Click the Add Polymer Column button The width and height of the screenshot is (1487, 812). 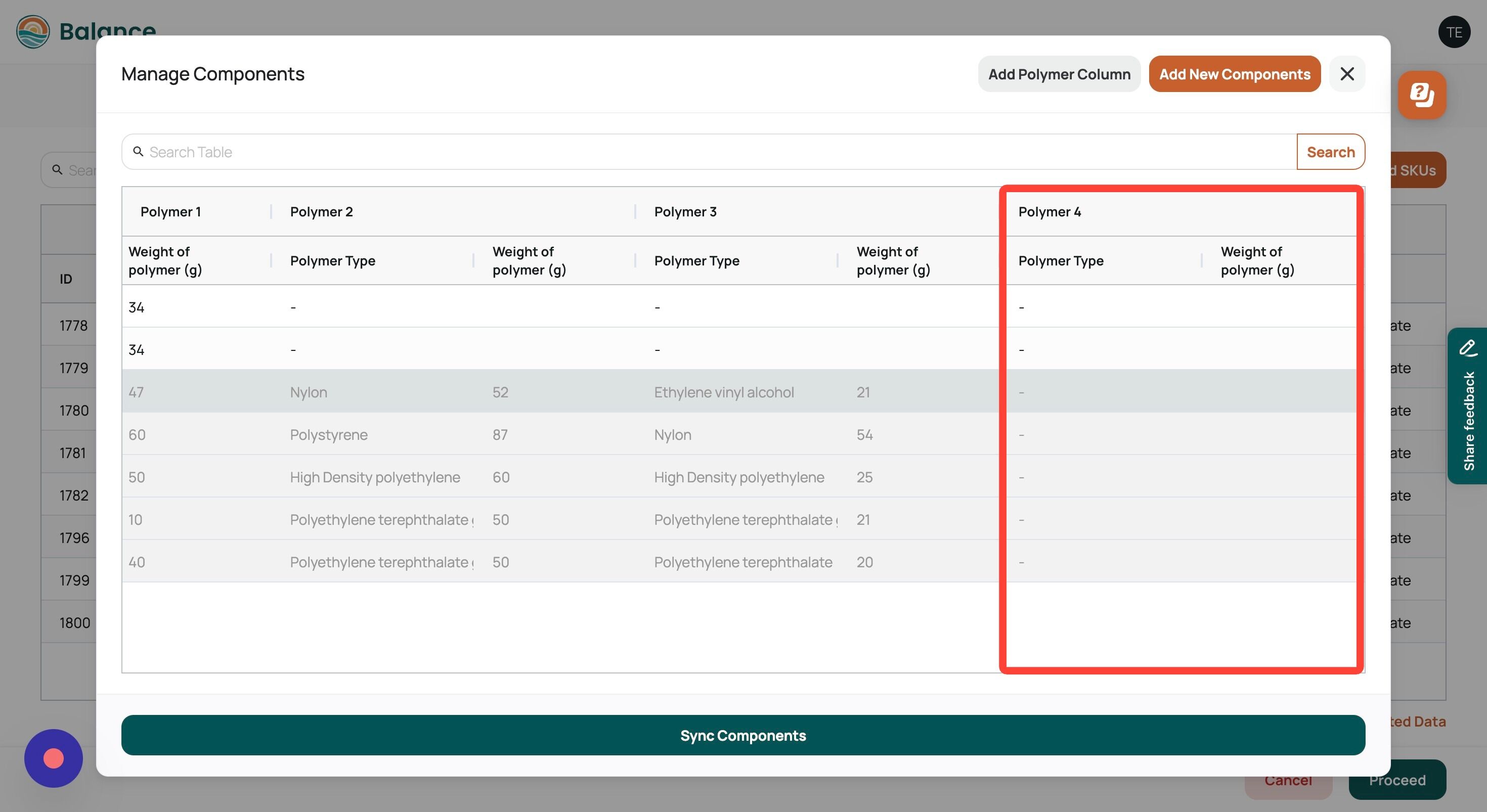coord(1059,74)
